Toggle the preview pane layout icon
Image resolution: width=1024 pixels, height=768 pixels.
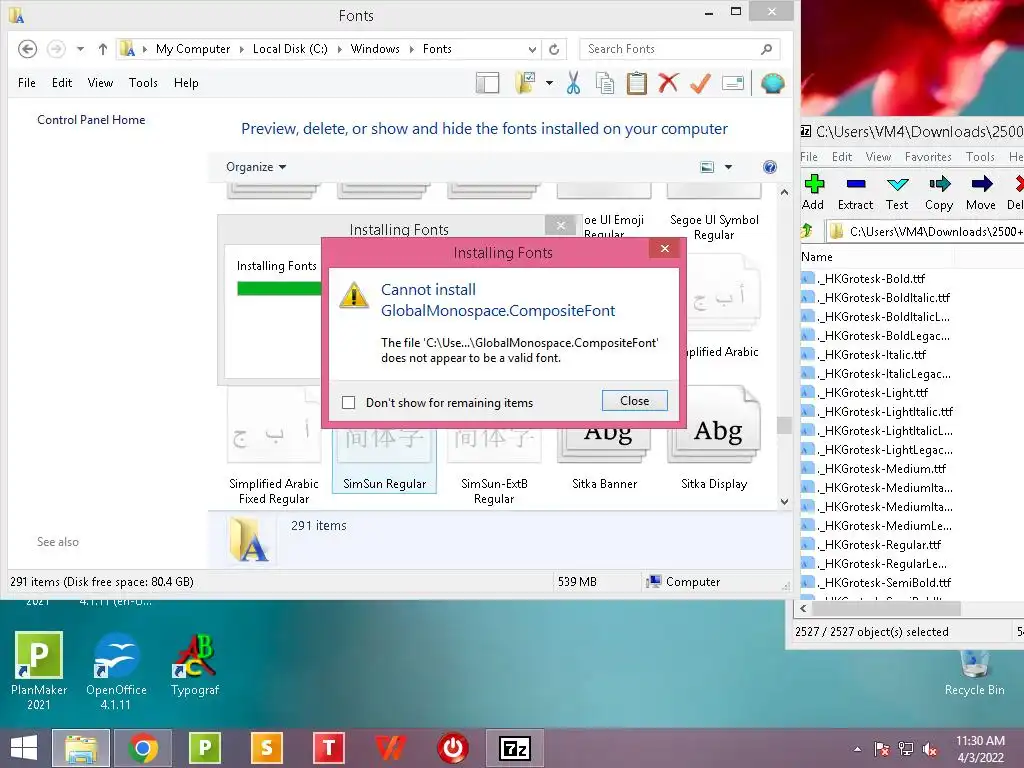487,83
